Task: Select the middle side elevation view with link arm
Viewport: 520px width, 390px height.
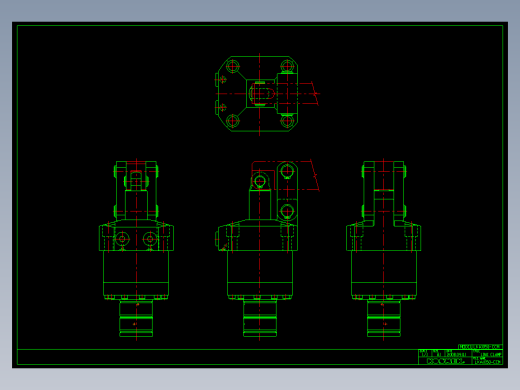Action: (x=267, y=249)
